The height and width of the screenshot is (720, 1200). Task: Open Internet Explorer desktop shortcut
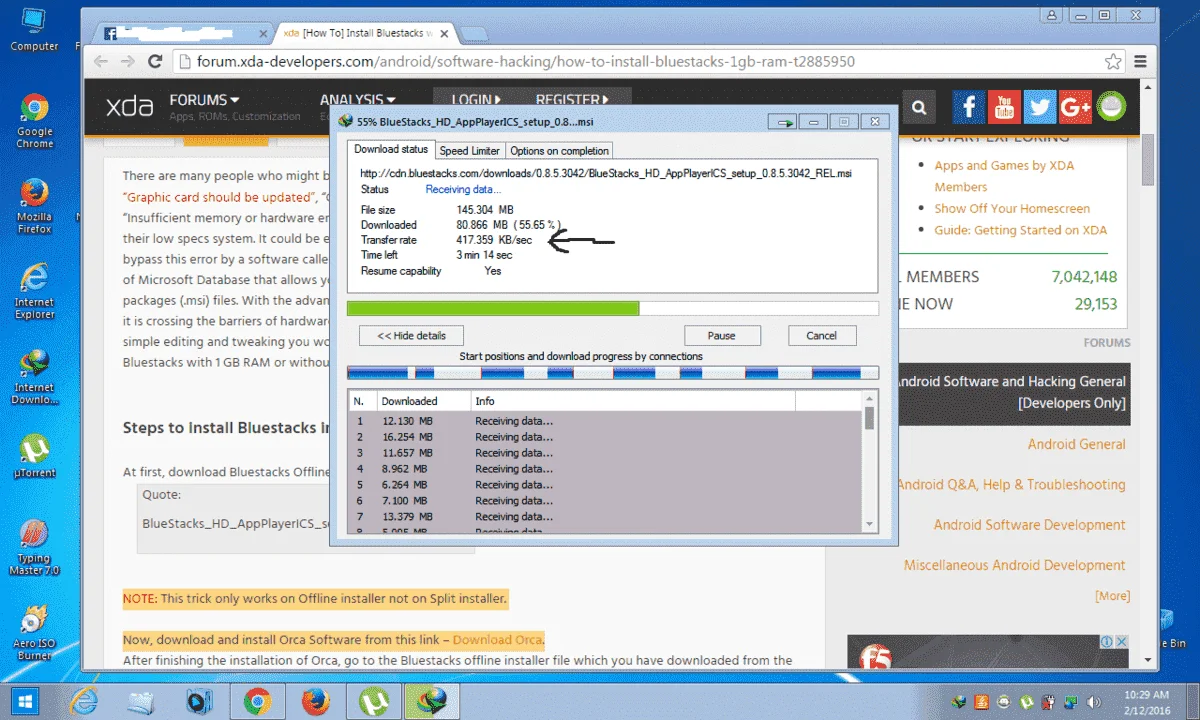tap(34, 291)
